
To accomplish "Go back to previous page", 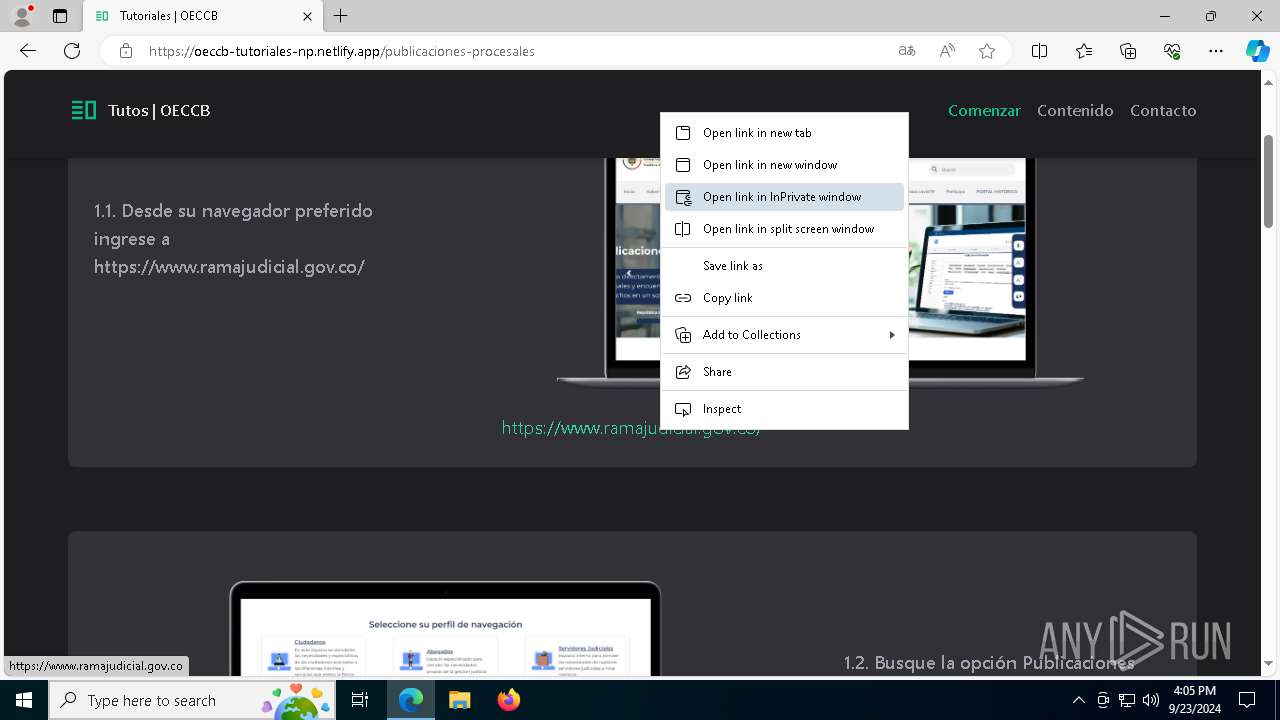I will pyautogui.click(x=28, y=51).
